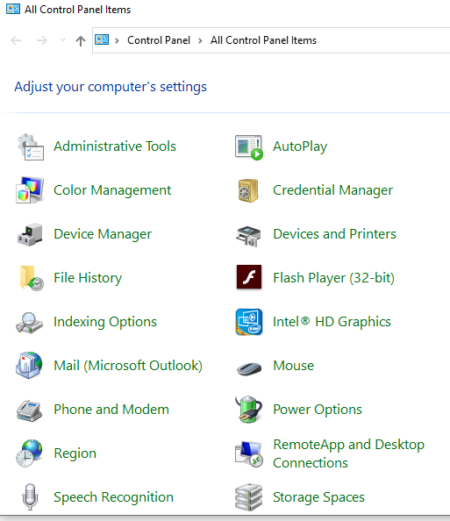Open the Flash Player (32-bit) link
Screen dimensions: 450x521
click(334, 278)
